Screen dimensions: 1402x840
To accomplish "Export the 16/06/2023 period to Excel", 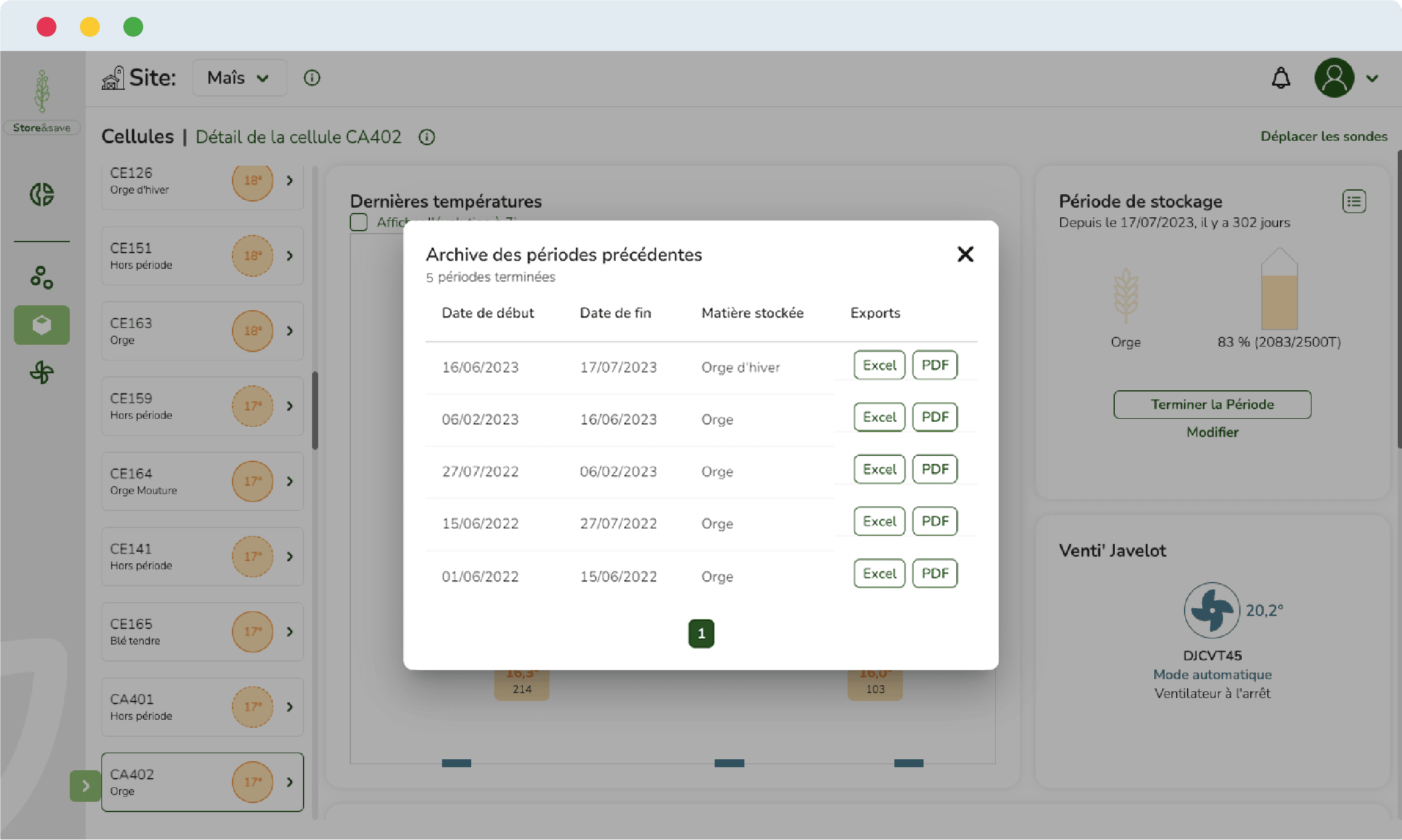I will tap(879, 365).
